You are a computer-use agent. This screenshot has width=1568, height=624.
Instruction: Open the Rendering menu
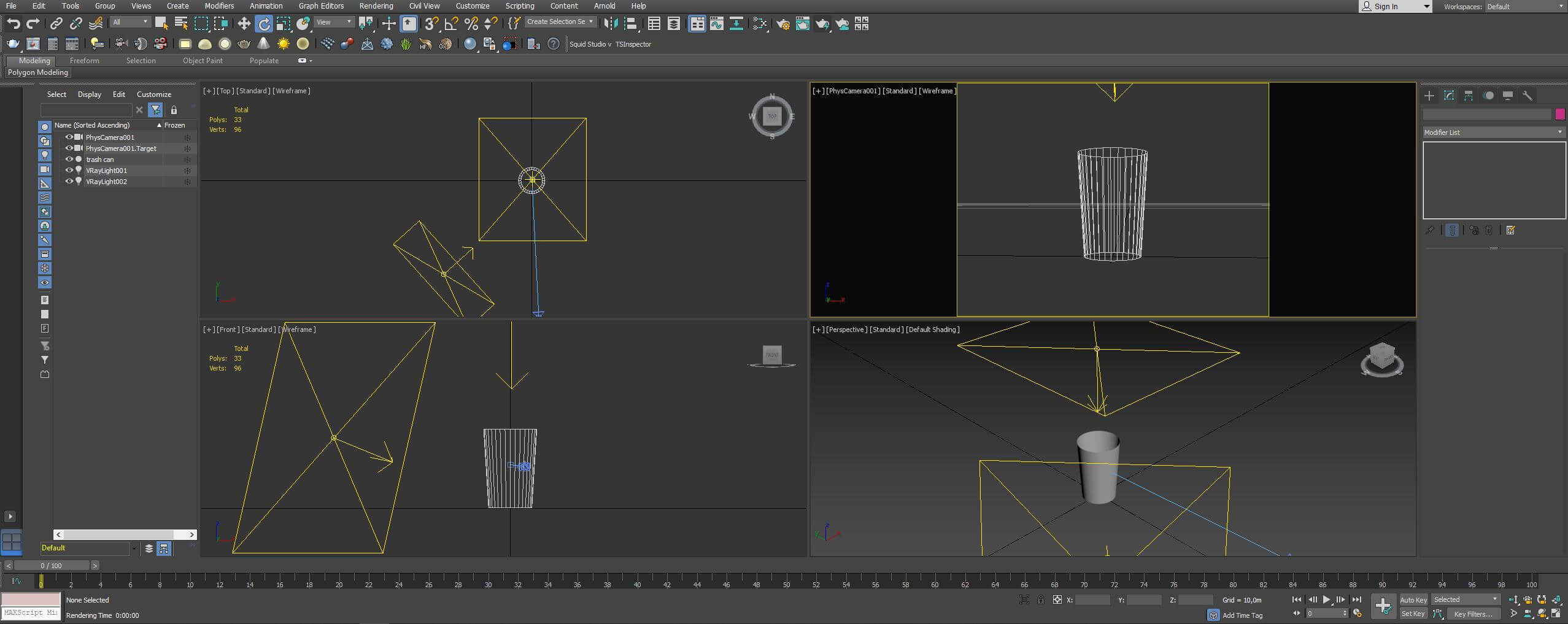(x=376, y=6)
